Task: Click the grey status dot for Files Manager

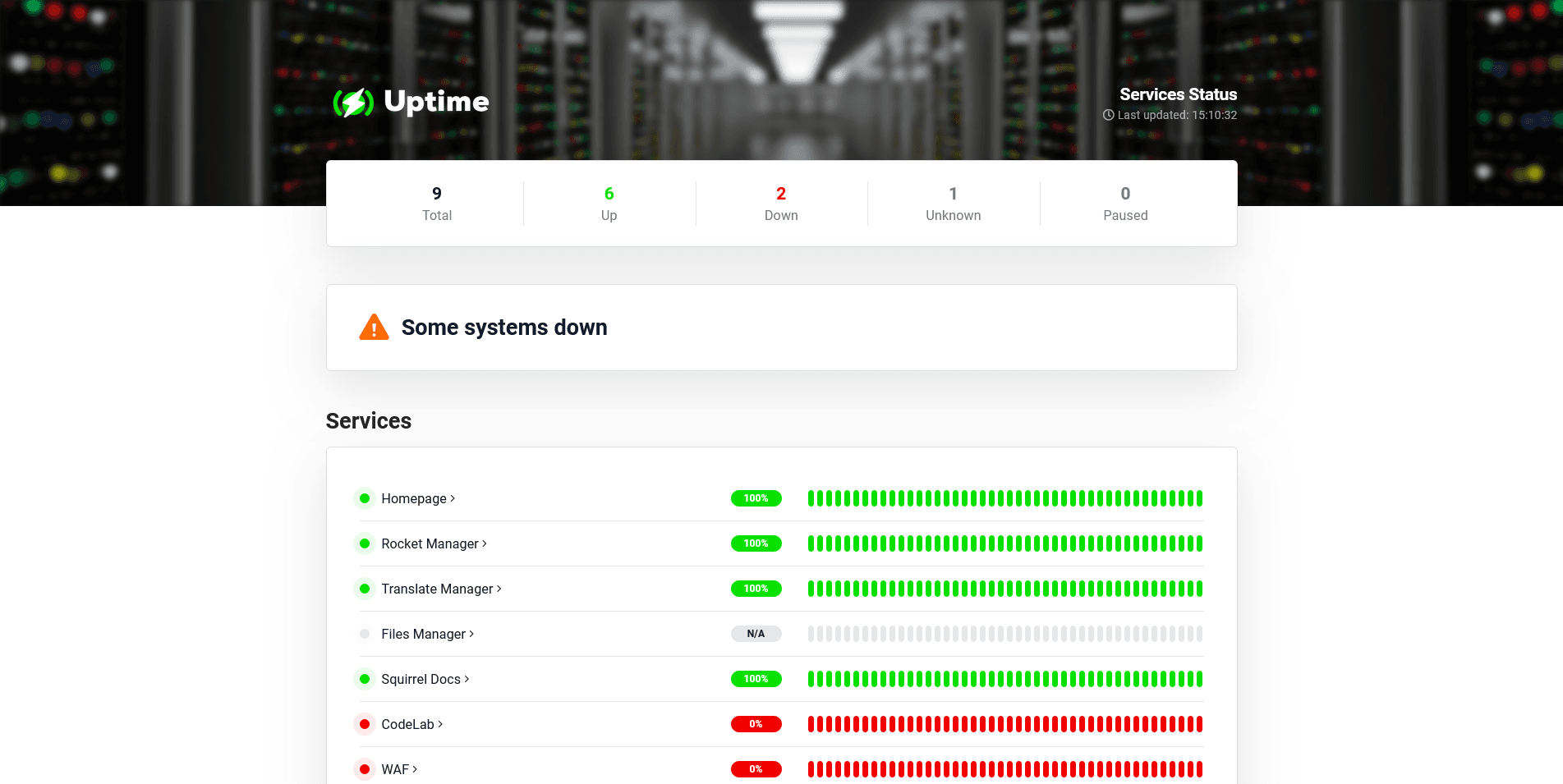Action: coord(365,634)
